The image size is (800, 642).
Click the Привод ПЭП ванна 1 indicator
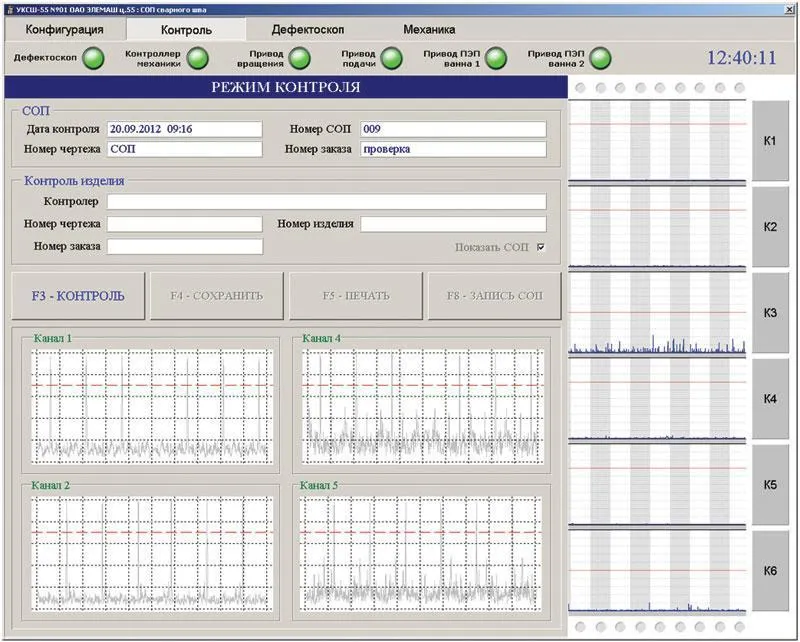pos(496,58)
